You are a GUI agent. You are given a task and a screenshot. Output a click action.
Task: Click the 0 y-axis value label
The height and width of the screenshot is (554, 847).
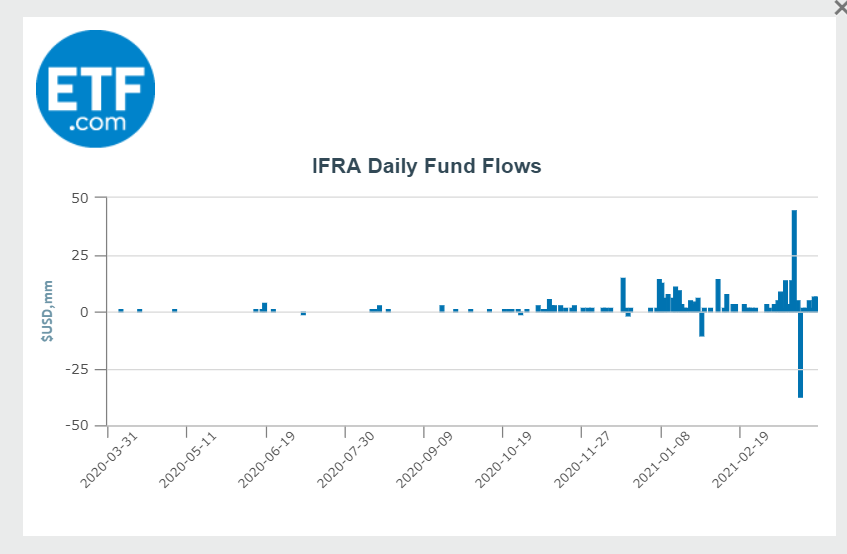coord(86,312)
